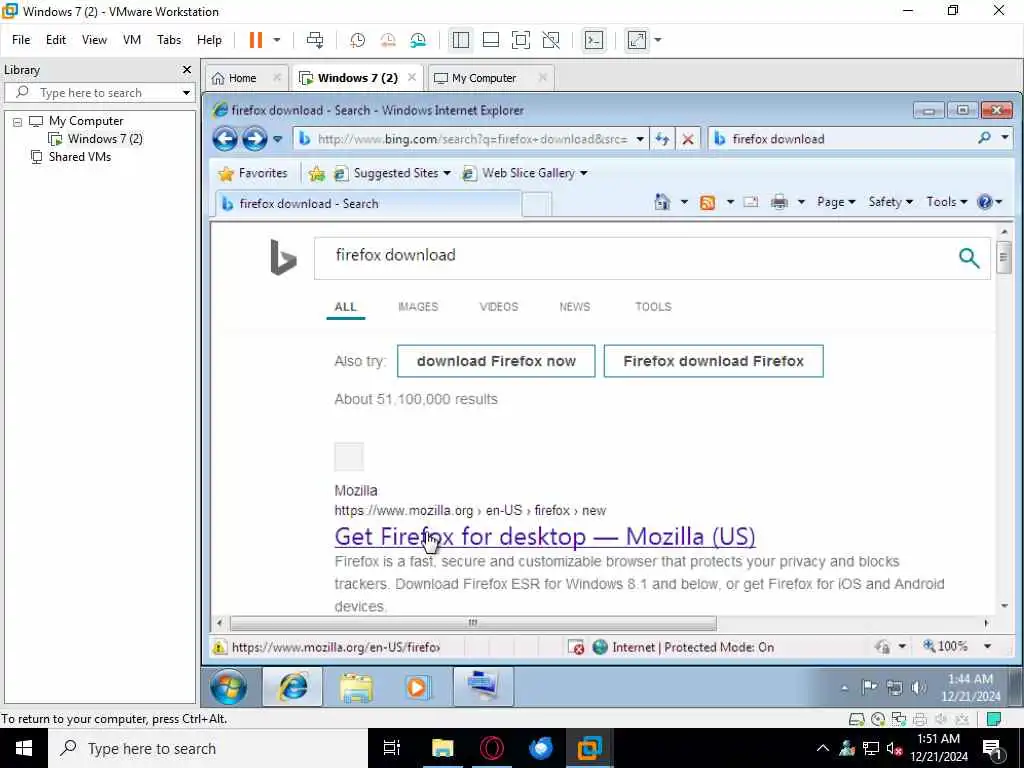Image resolution: width=1024 pixels, height=768 pixels.
Task: Open the IE Tools menu
Action: 946,202
